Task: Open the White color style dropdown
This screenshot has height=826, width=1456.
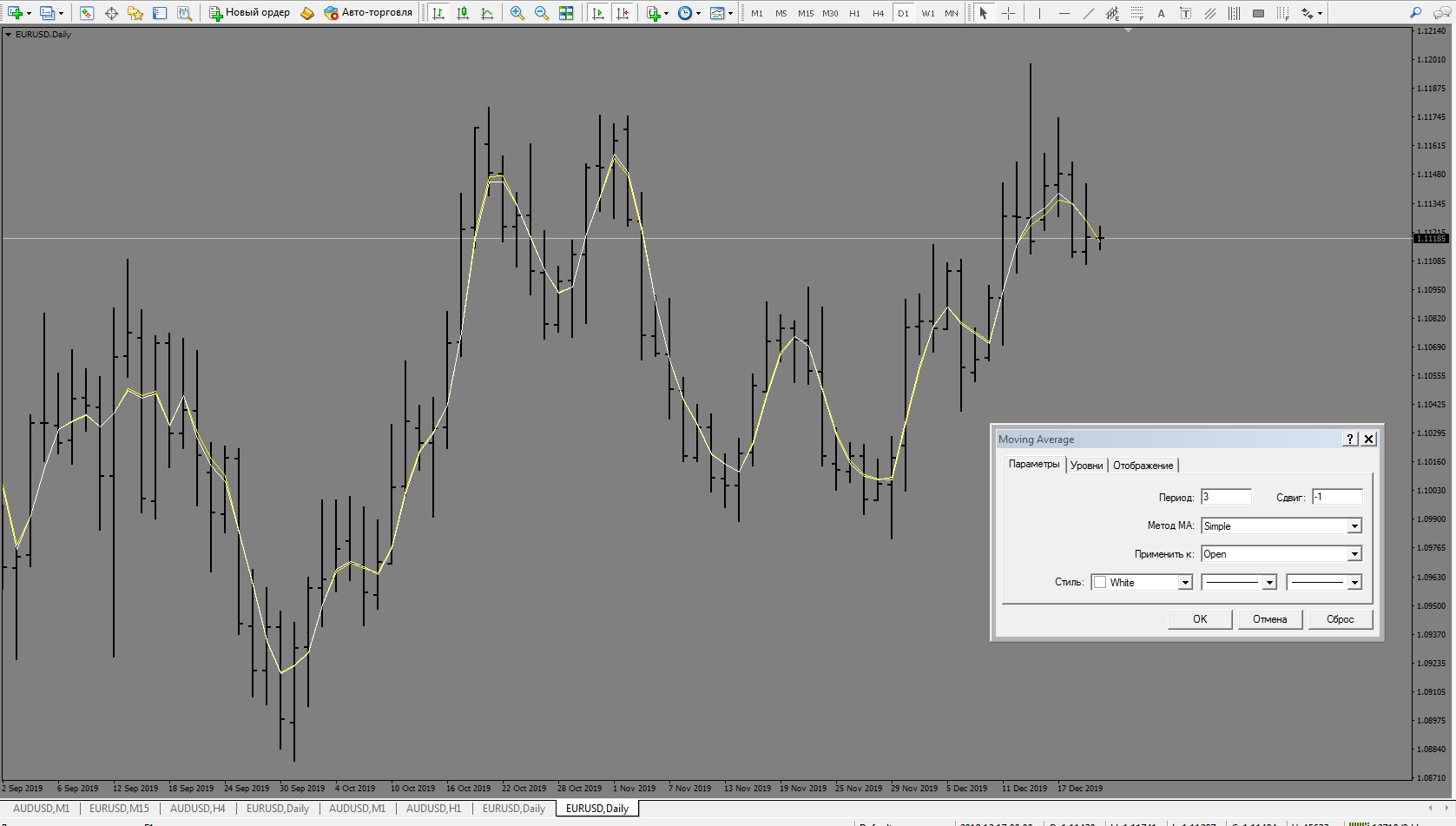Action: click(1142, 582)
